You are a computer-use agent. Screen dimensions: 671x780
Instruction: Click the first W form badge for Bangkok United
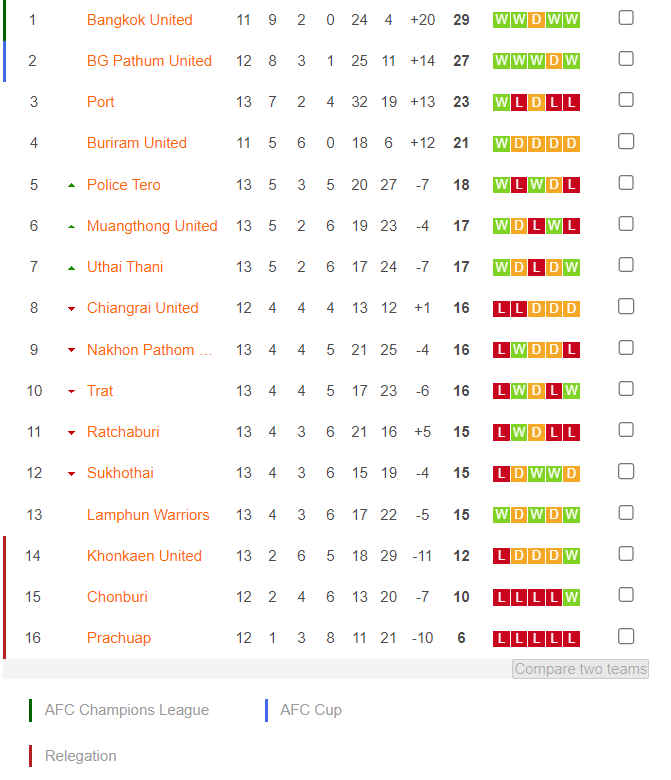tap(501, 20)
